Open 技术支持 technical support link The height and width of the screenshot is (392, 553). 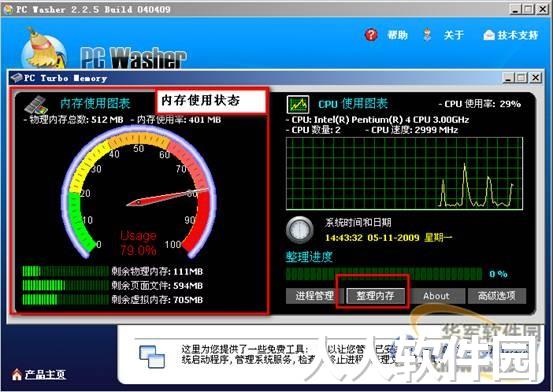[518, 35]
